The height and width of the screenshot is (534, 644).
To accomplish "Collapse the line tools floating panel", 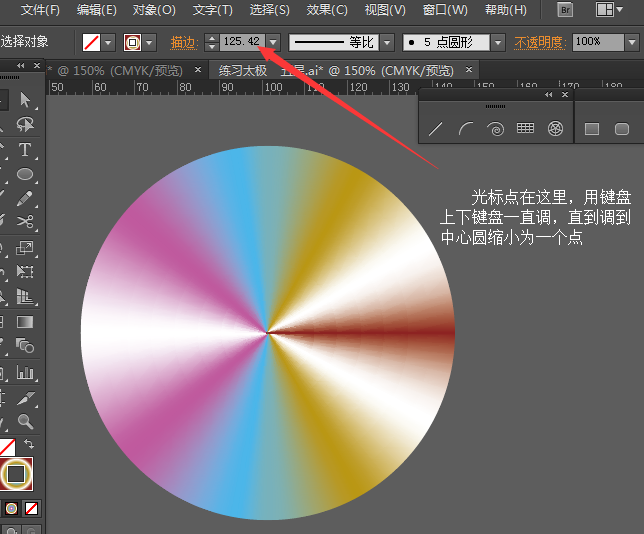I will pos(549,94).
